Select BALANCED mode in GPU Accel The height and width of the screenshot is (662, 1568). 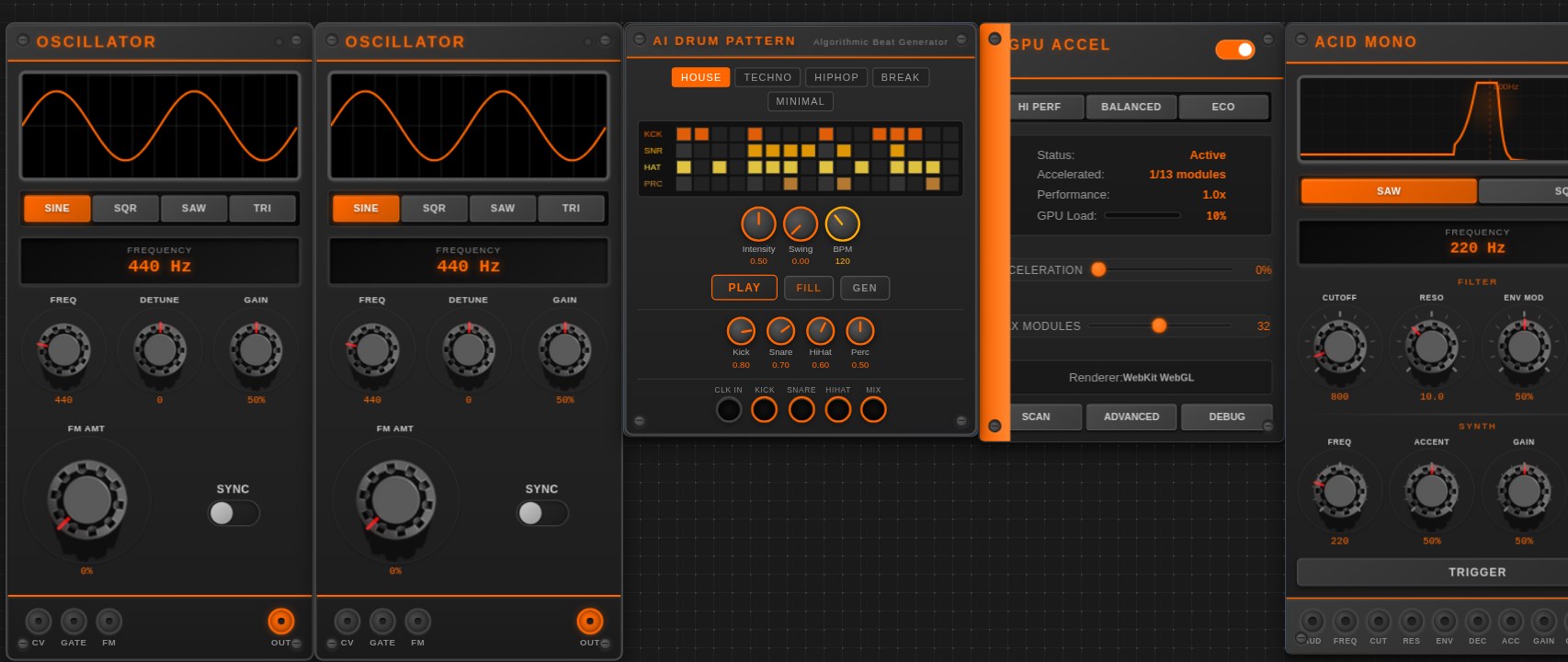pos(1131,107)
